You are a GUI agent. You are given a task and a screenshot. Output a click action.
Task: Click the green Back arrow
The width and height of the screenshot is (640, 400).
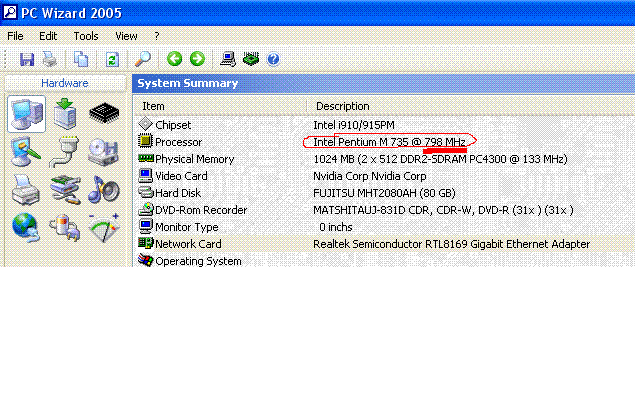click(x=174, y=59)
